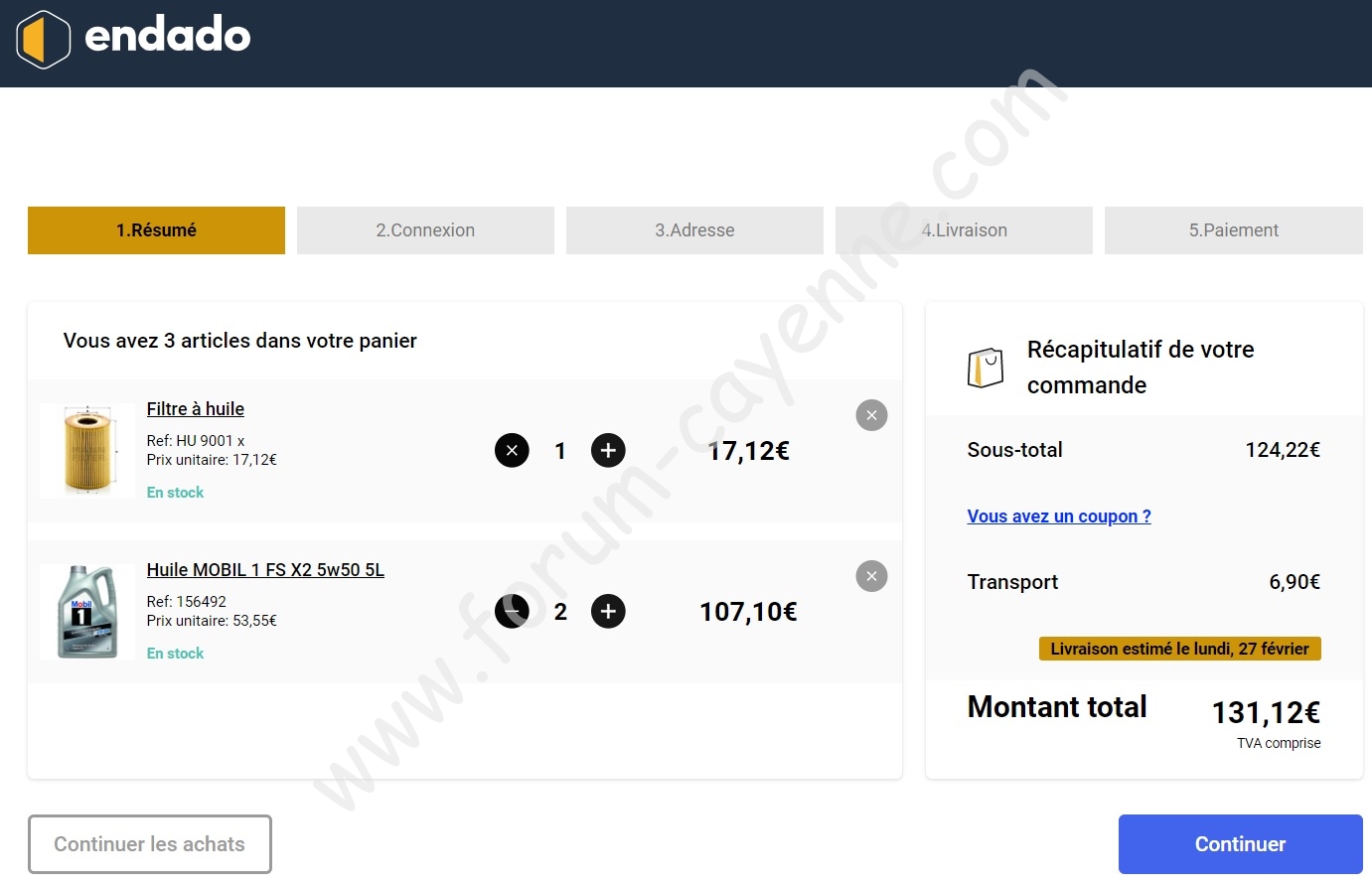Image resolution: width=1372 pixels, height=885 pixels.
Task: Click the quantity value 2 for Huile MOBIL
Action: 560,612
